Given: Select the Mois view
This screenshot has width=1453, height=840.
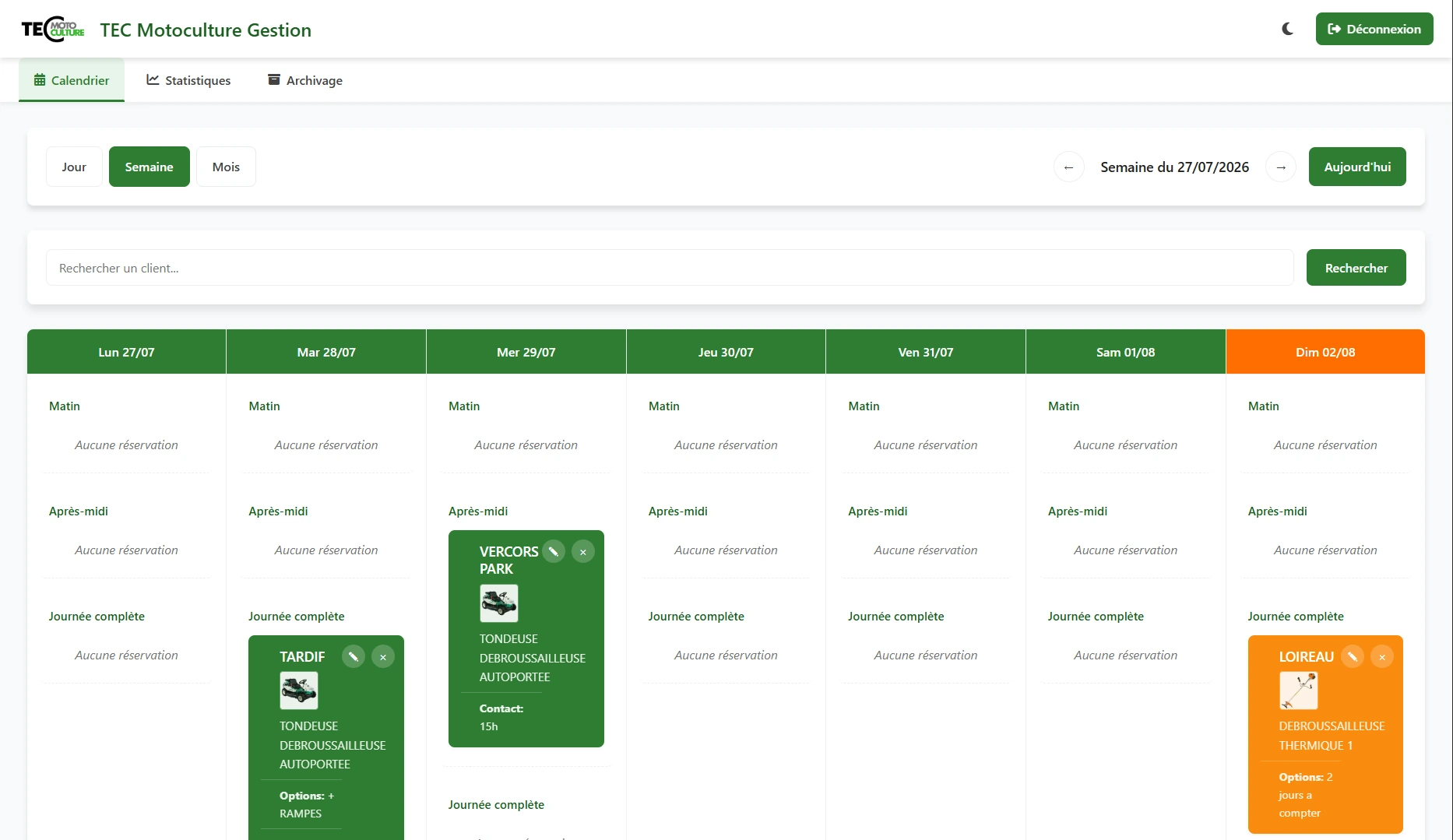Looking at the screenshot, I should pos(226,167).
